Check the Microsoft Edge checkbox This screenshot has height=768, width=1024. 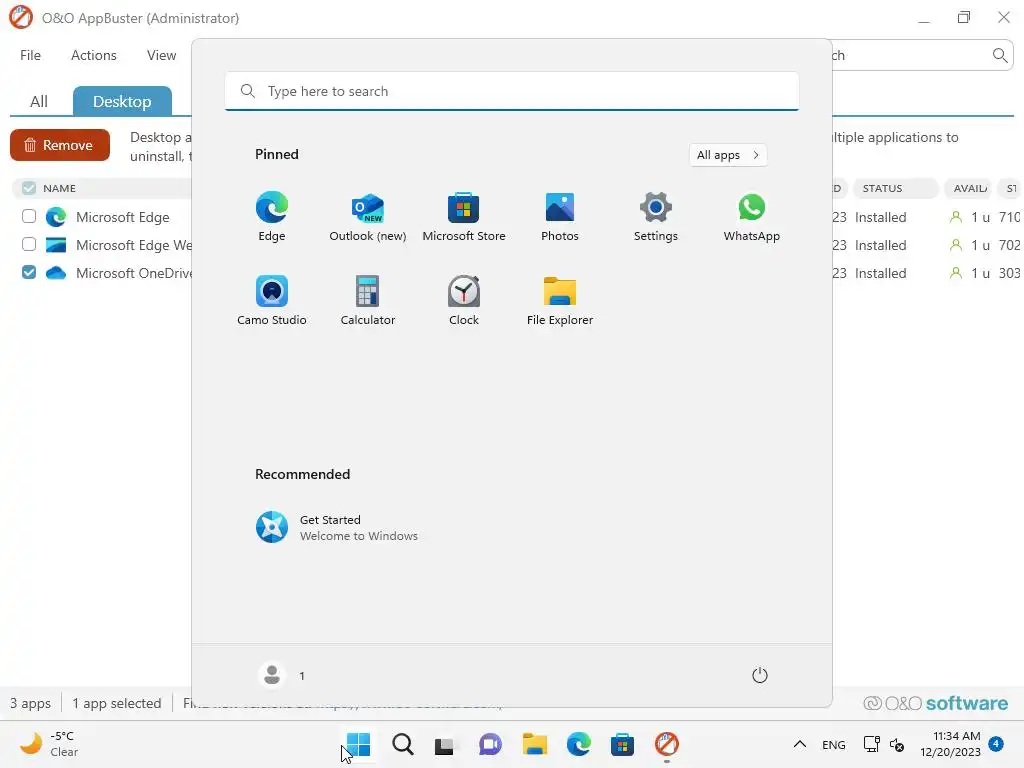29,216
